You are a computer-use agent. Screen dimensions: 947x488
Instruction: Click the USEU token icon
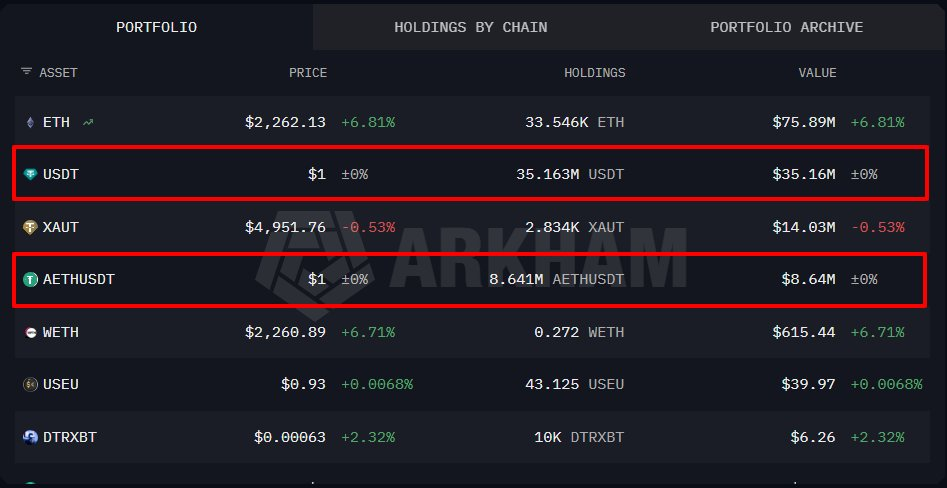click(29, 384)
